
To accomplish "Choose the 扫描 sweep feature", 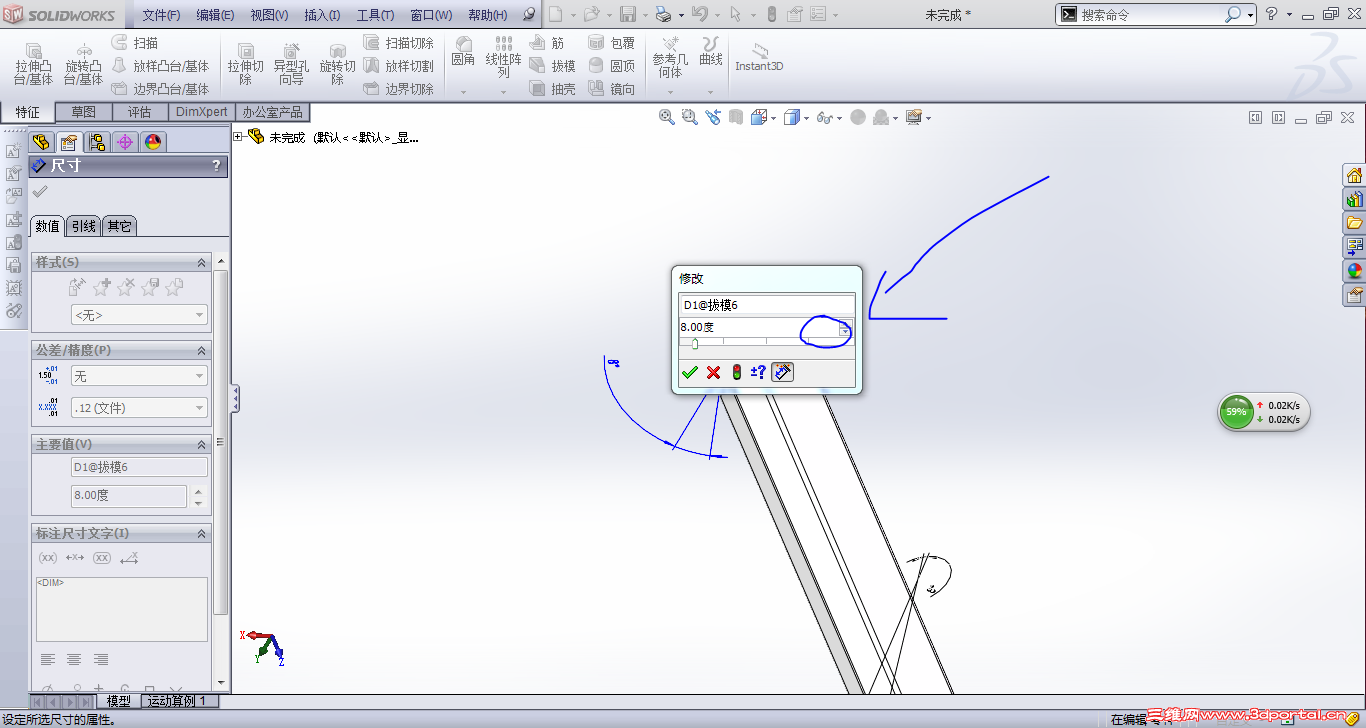I will pyautogui.click(x=134, y=43).
